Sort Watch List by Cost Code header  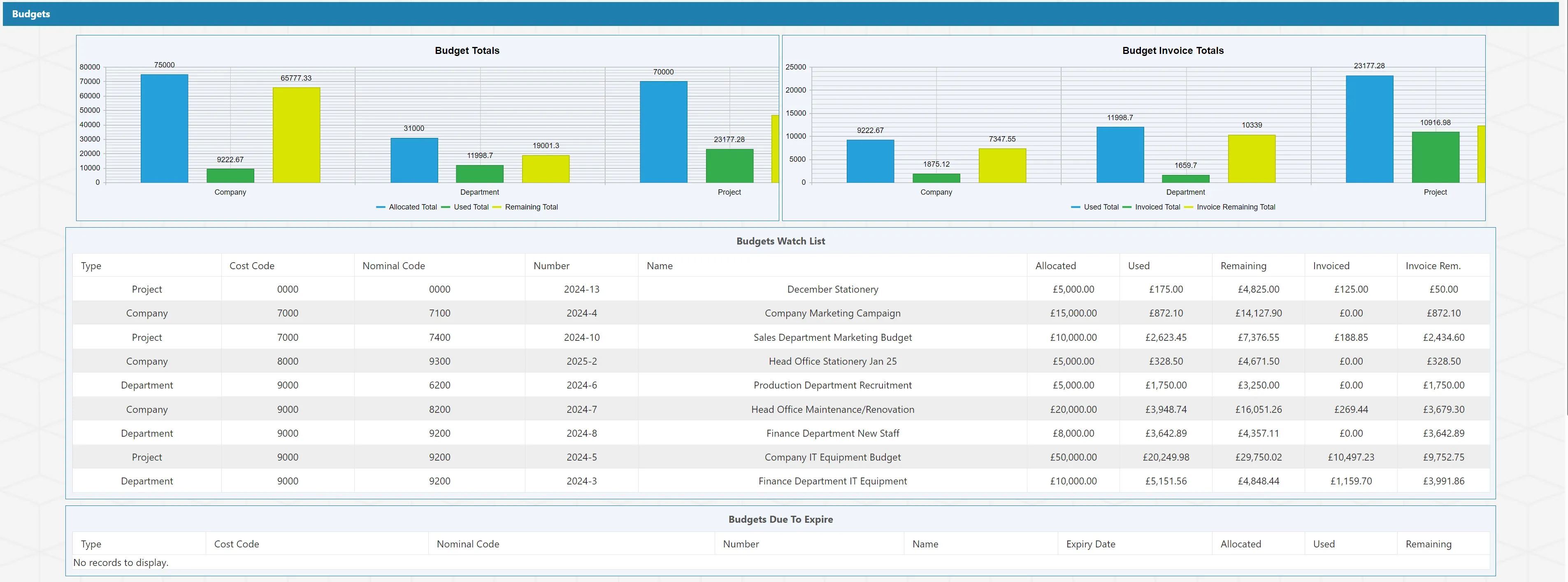point(288,265)
